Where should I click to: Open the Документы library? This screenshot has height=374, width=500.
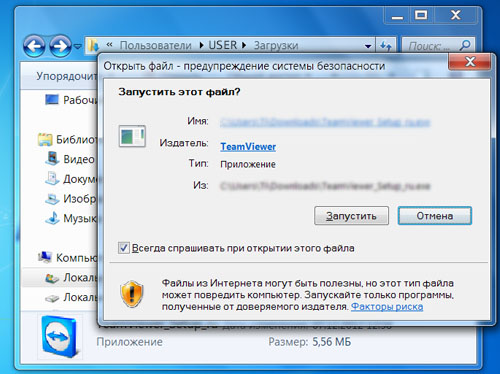point(71,179)
